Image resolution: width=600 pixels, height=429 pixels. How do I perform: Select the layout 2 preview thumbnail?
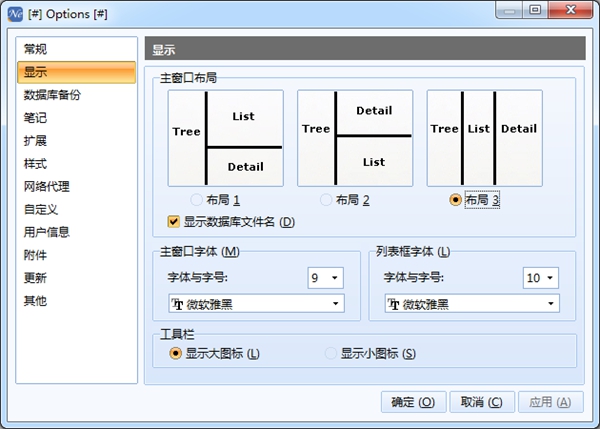pyautogui.click(x=355, y=138)
